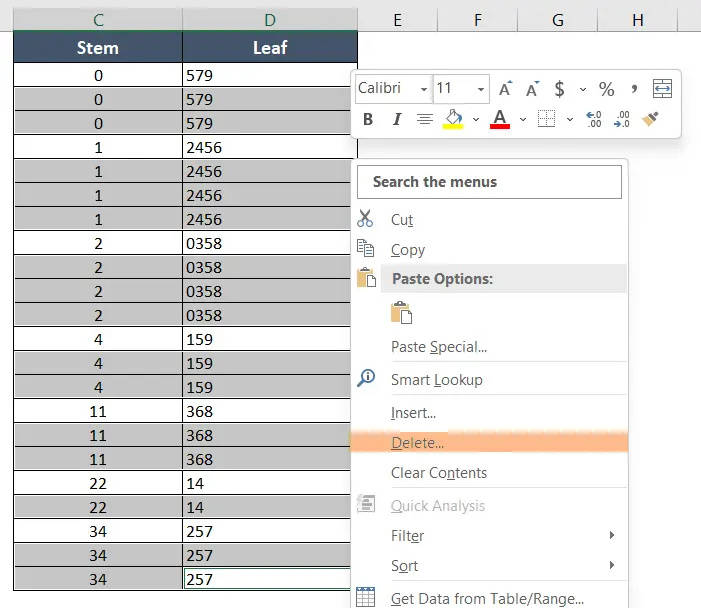Click the white-row Stem cell 22

pyautogui.click(x=98, y=483)
